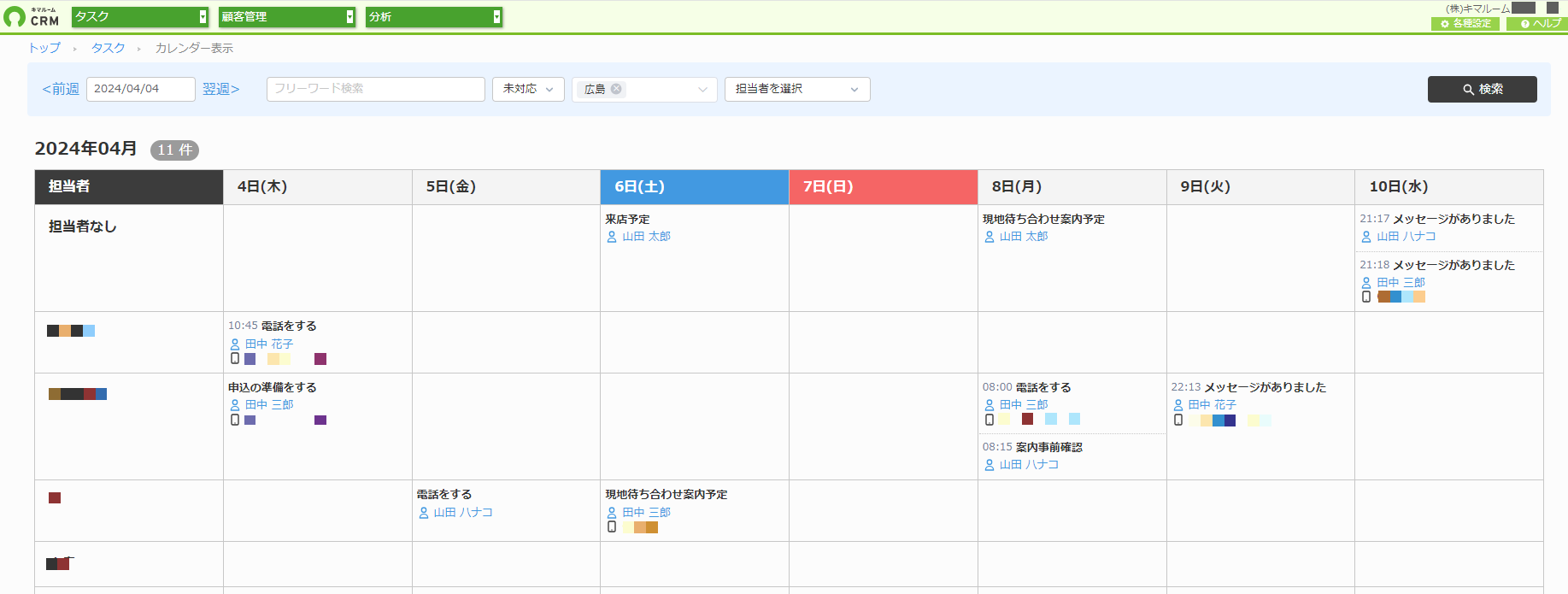Select the 7日(日) column header
1568x594 pixels.
(x=884, y=187)
